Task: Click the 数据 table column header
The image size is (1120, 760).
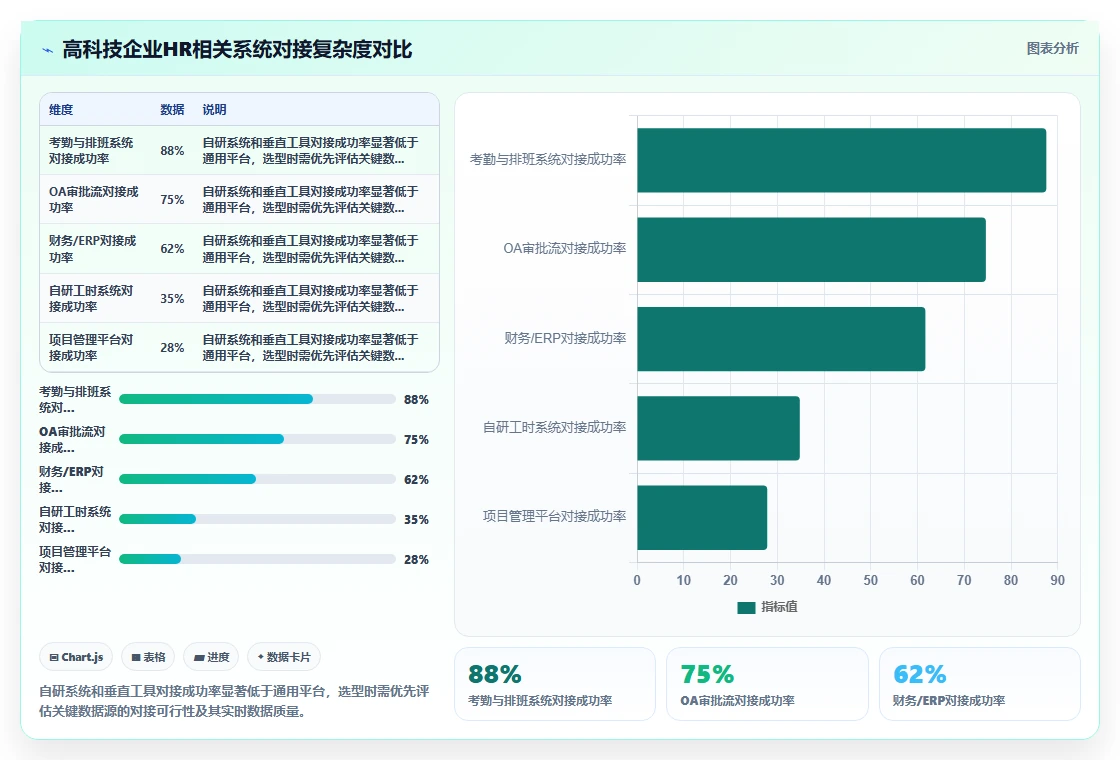Action: coord(172,110)
